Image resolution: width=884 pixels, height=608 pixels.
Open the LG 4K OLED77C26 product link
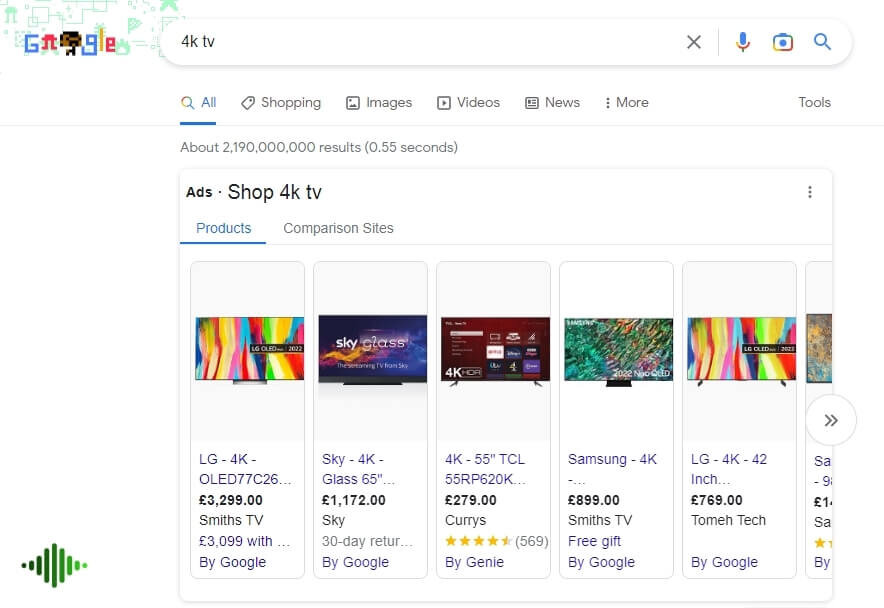coord(245,469)
